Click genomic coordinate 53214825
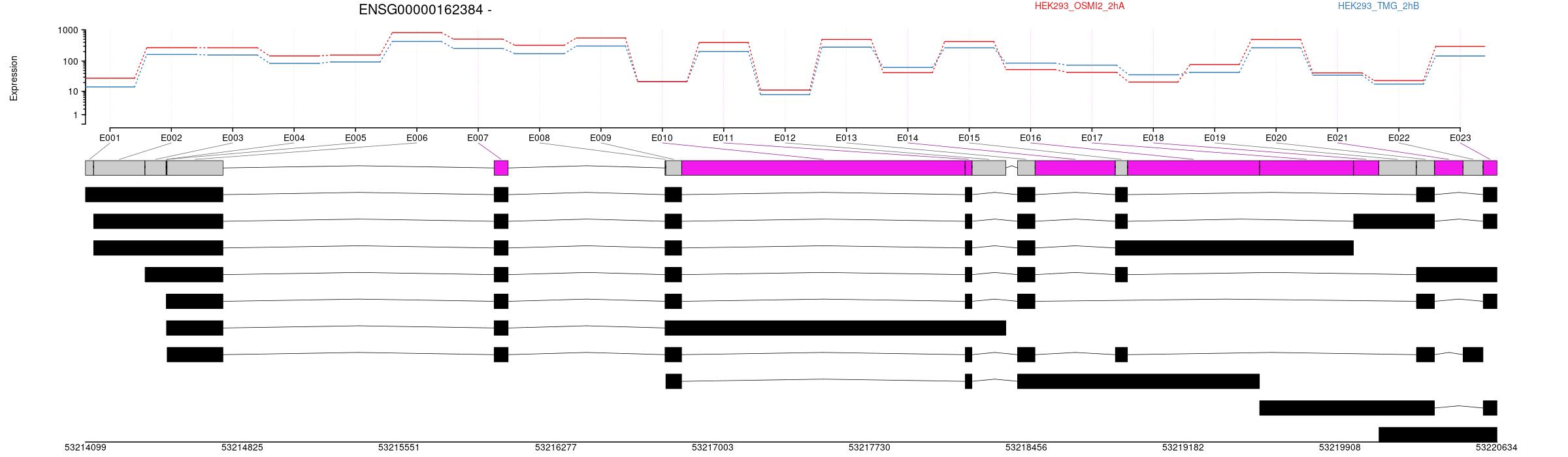The width and height of the screenshot is (1568, 457). 242,447
